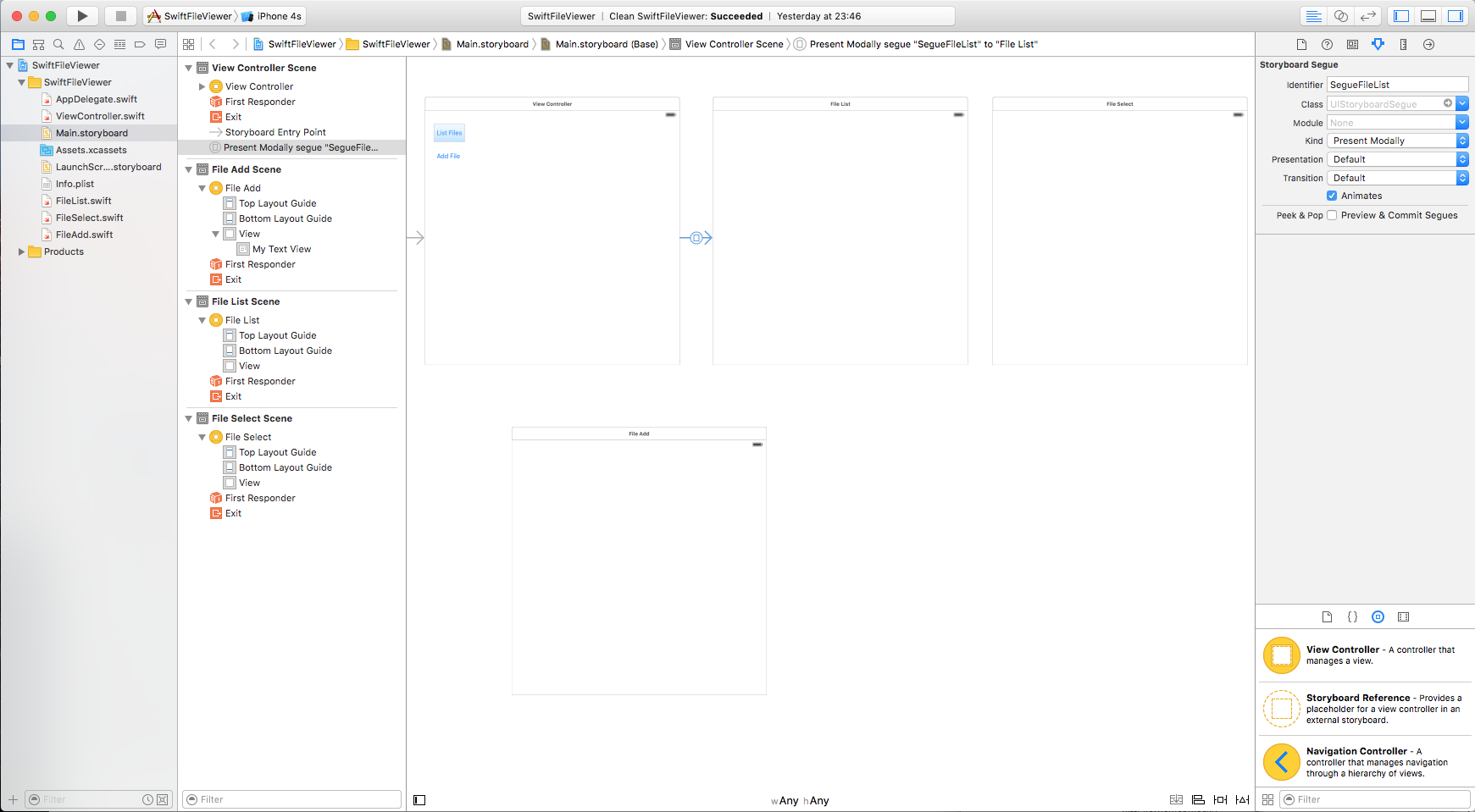Open the Find navigator
The height and width of the screenshot is (812, 1475).
(x=58, y=44)
